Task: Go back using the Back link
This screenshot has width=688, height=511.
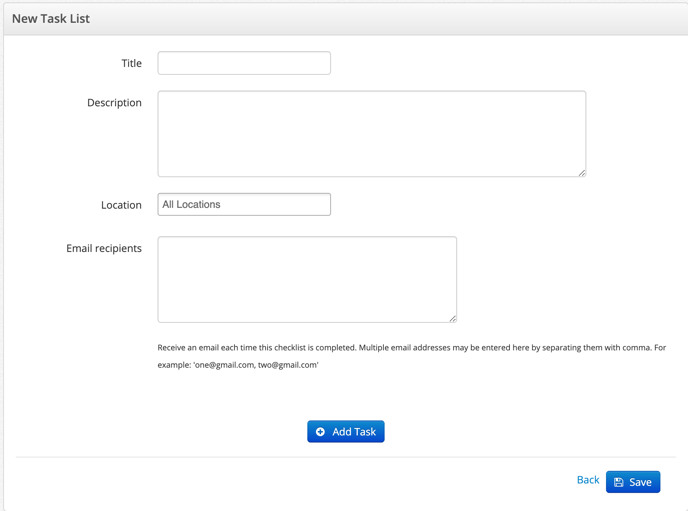Action: pos(588,480)
